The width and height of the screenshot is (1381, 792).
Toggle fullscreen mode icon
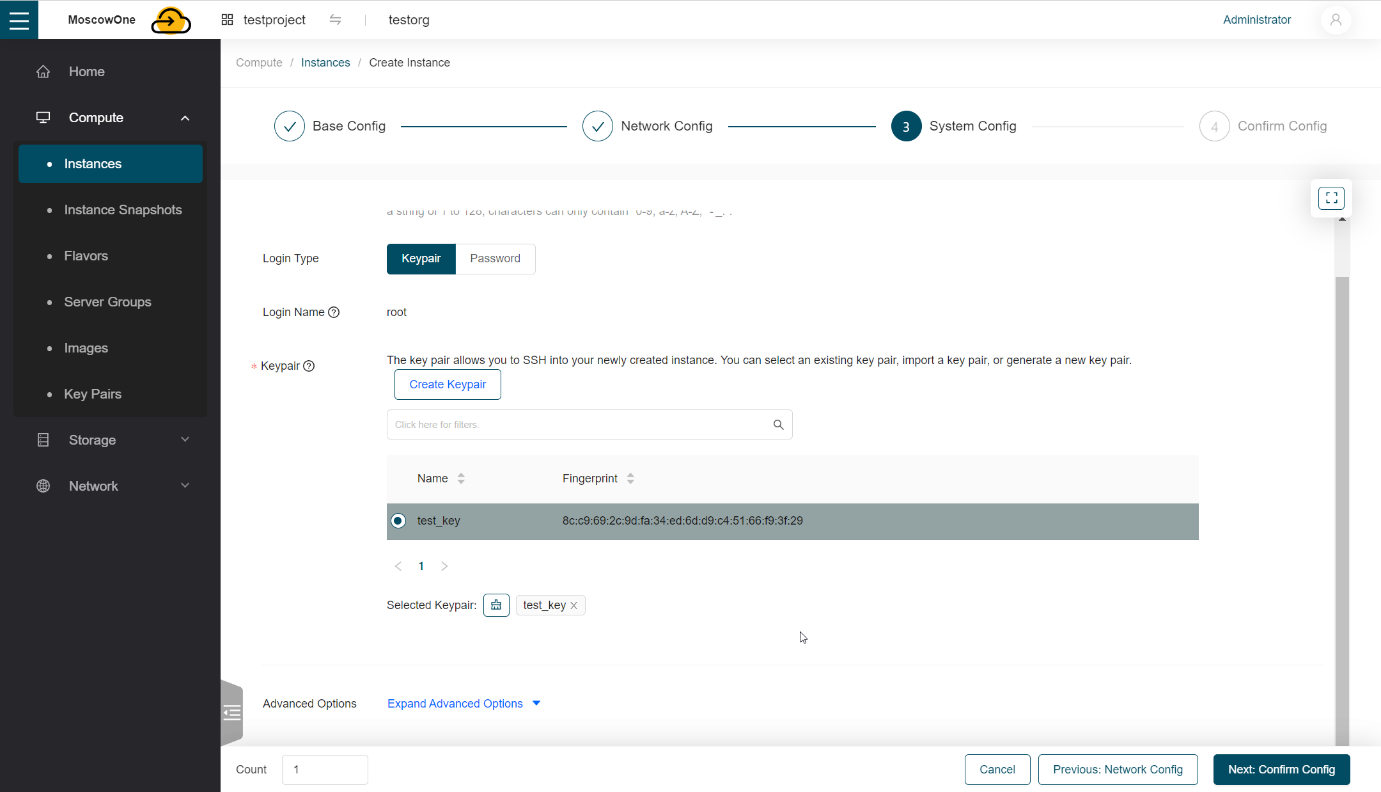1331,198
